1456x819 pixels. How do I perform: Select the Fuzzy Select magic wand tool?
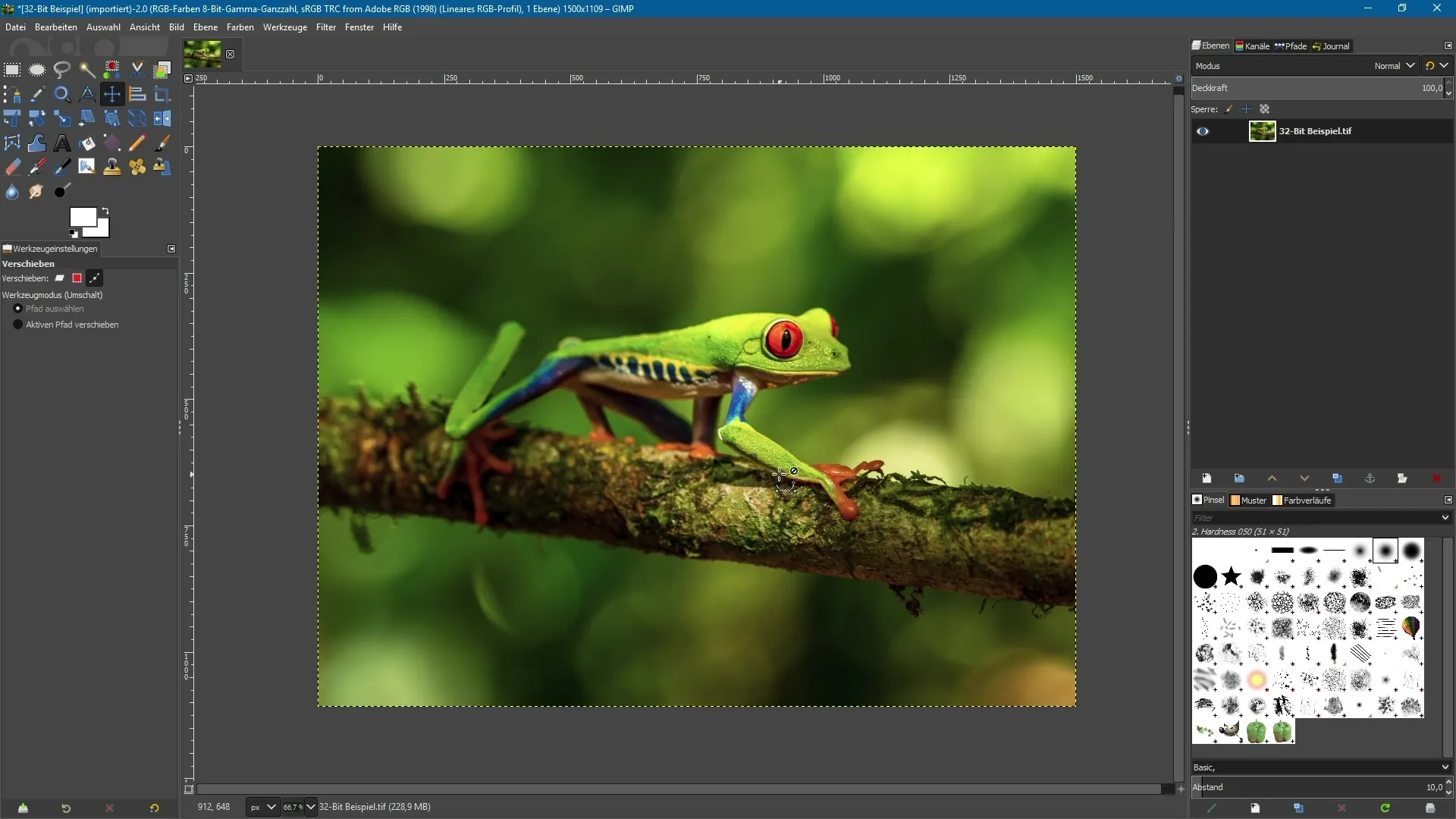click(87, 70)
